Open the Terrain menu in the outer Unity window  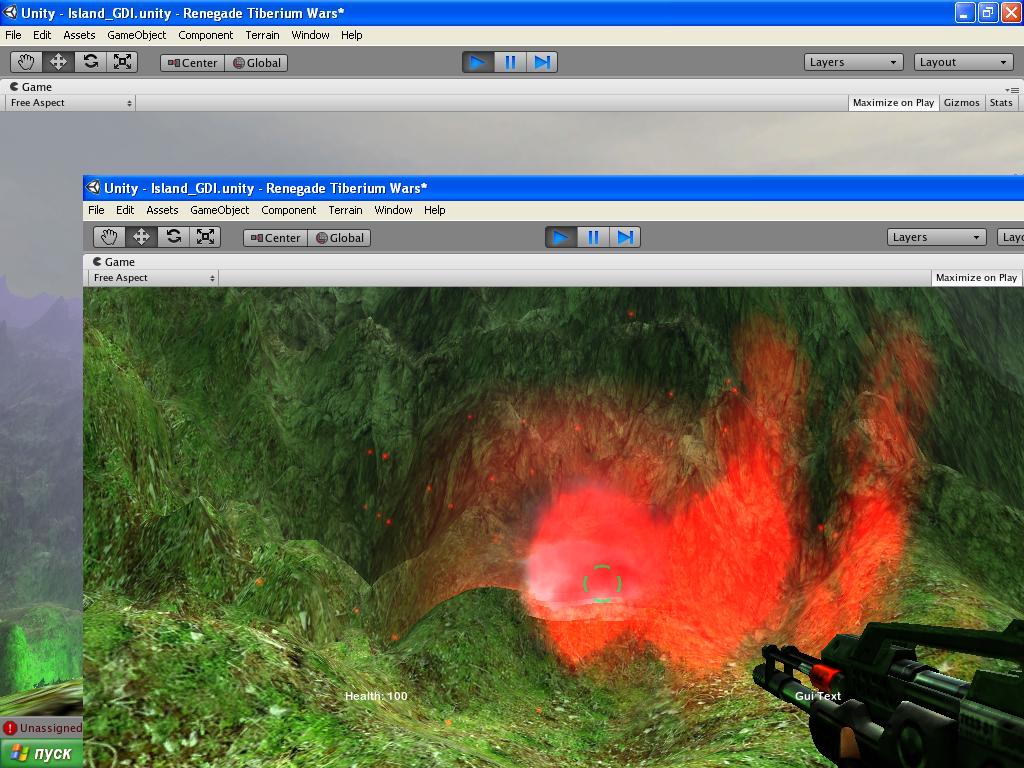[x=263, y=35]
